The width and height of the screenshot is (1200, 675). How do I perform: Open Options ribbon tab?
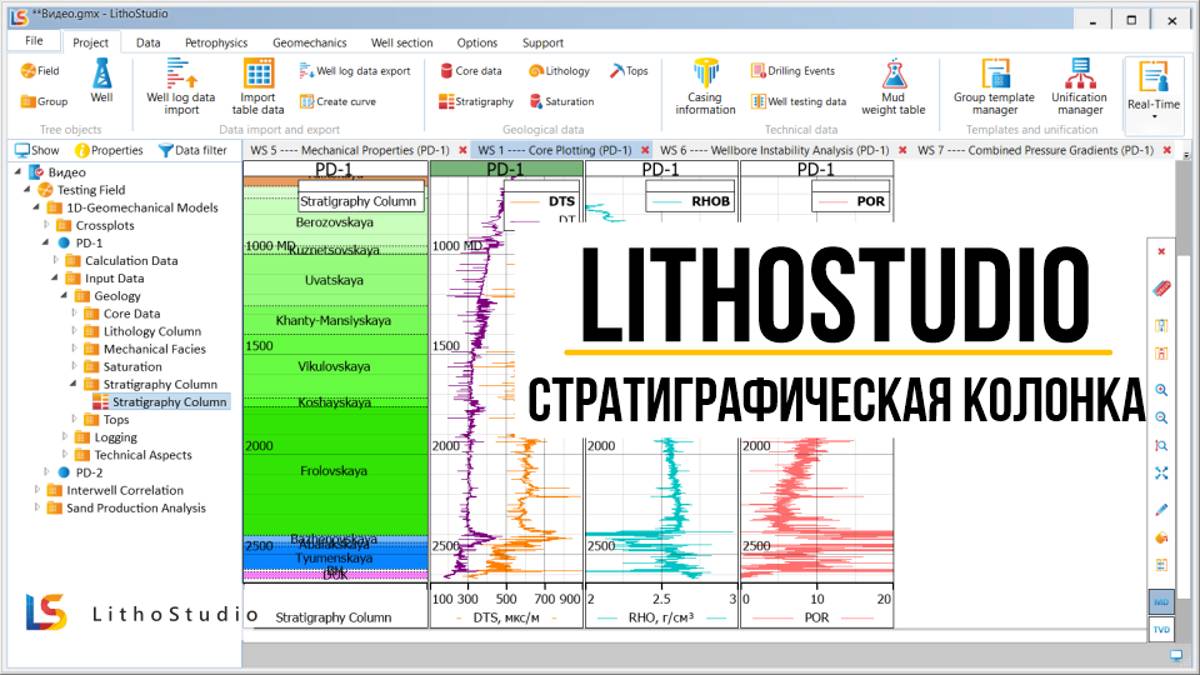click(477, 43)
